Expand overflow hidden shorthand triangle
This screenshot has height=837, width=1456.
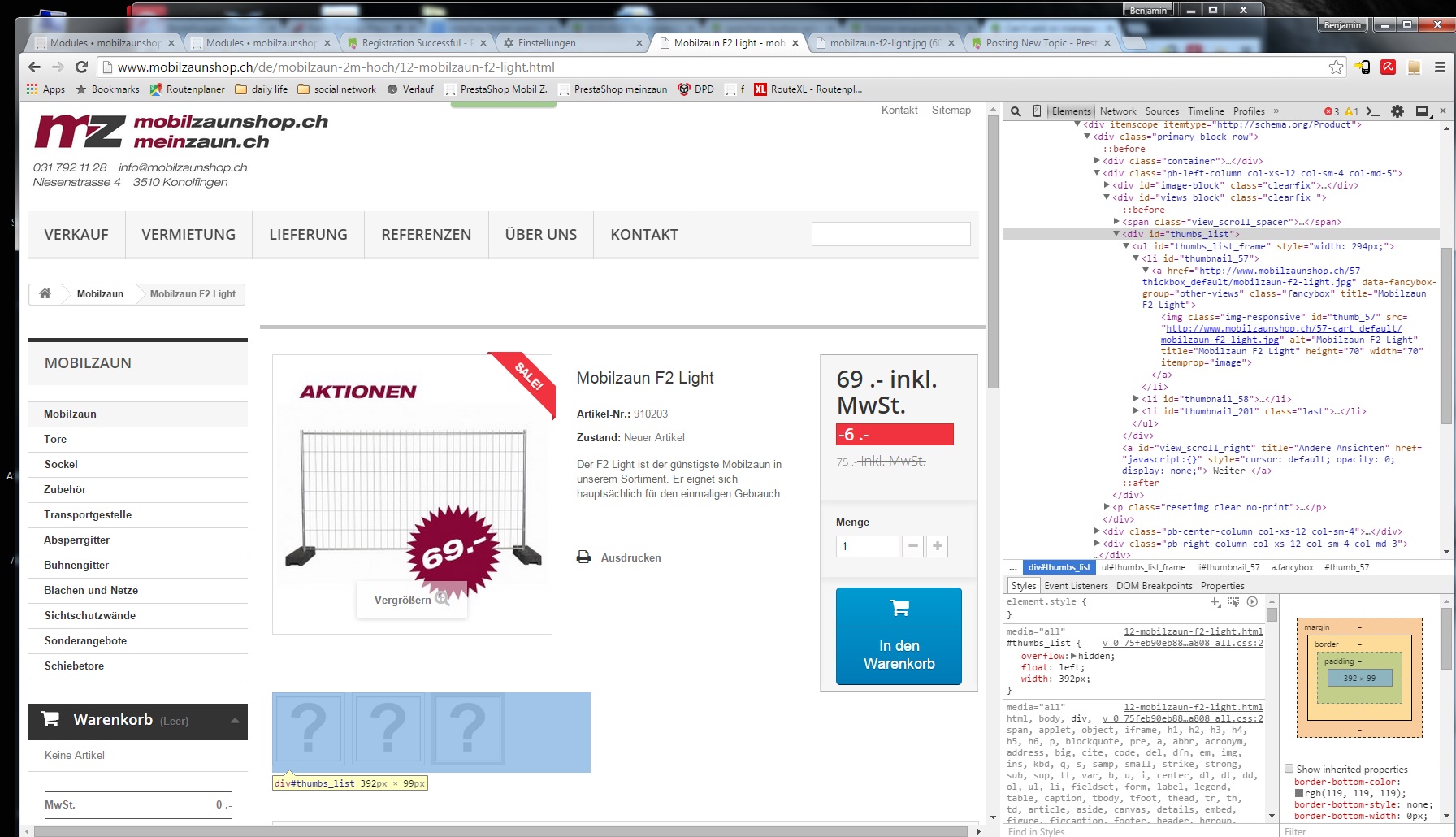pos(1073,656)
